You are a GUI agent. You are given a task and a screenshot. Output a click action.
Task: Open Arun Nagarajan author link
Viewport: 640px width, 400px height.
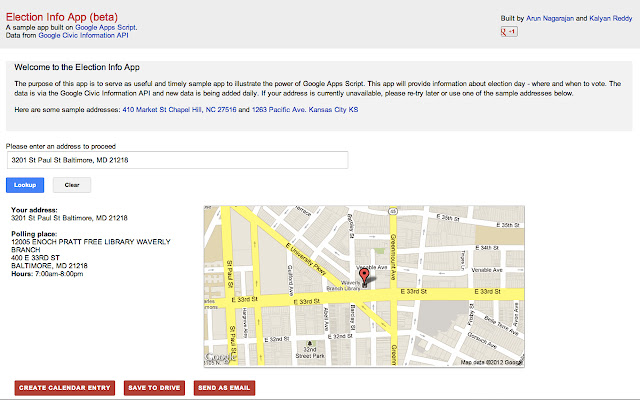click(x=550, y=18)
